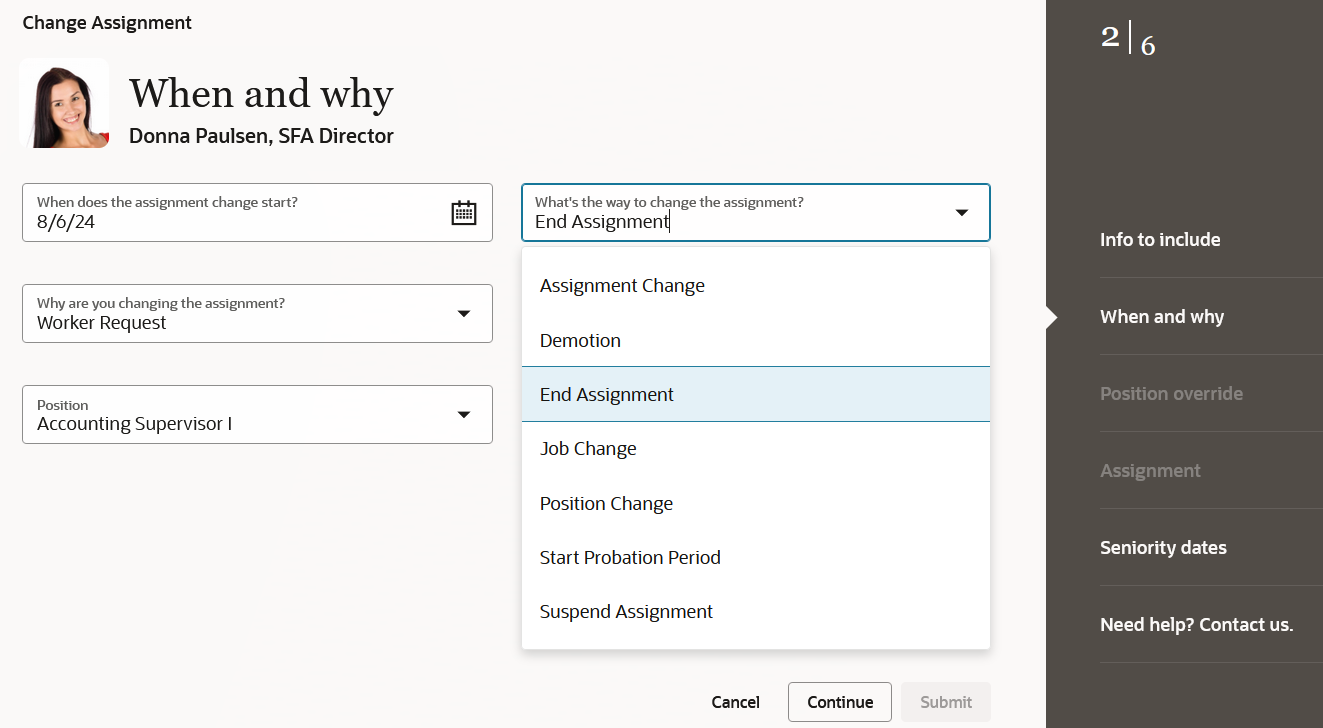Select Start Probation Period option
The image size is (1323, 728).
point(756,557)
